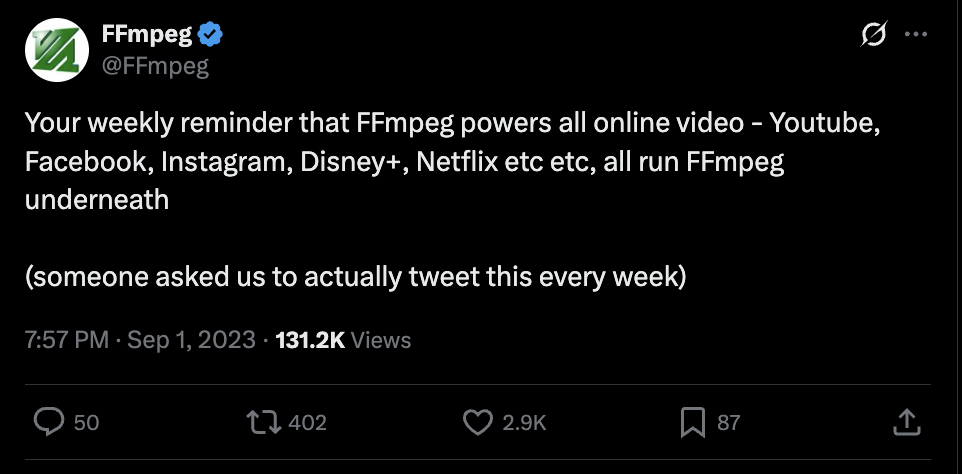Click the tweet text mentioning Youtube and Netflix

454,162
